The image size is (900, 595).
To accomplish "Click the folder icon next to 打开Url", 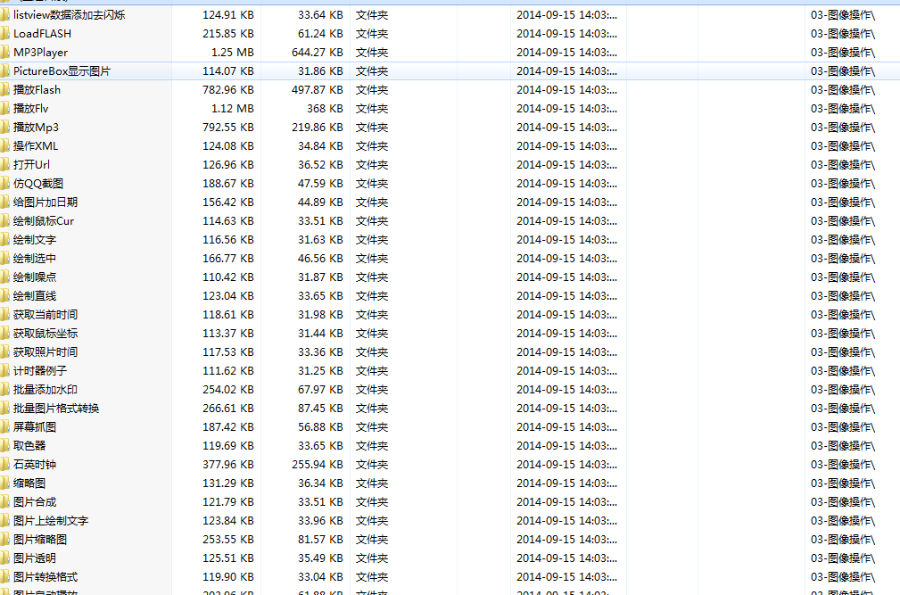I will (5, 165).
